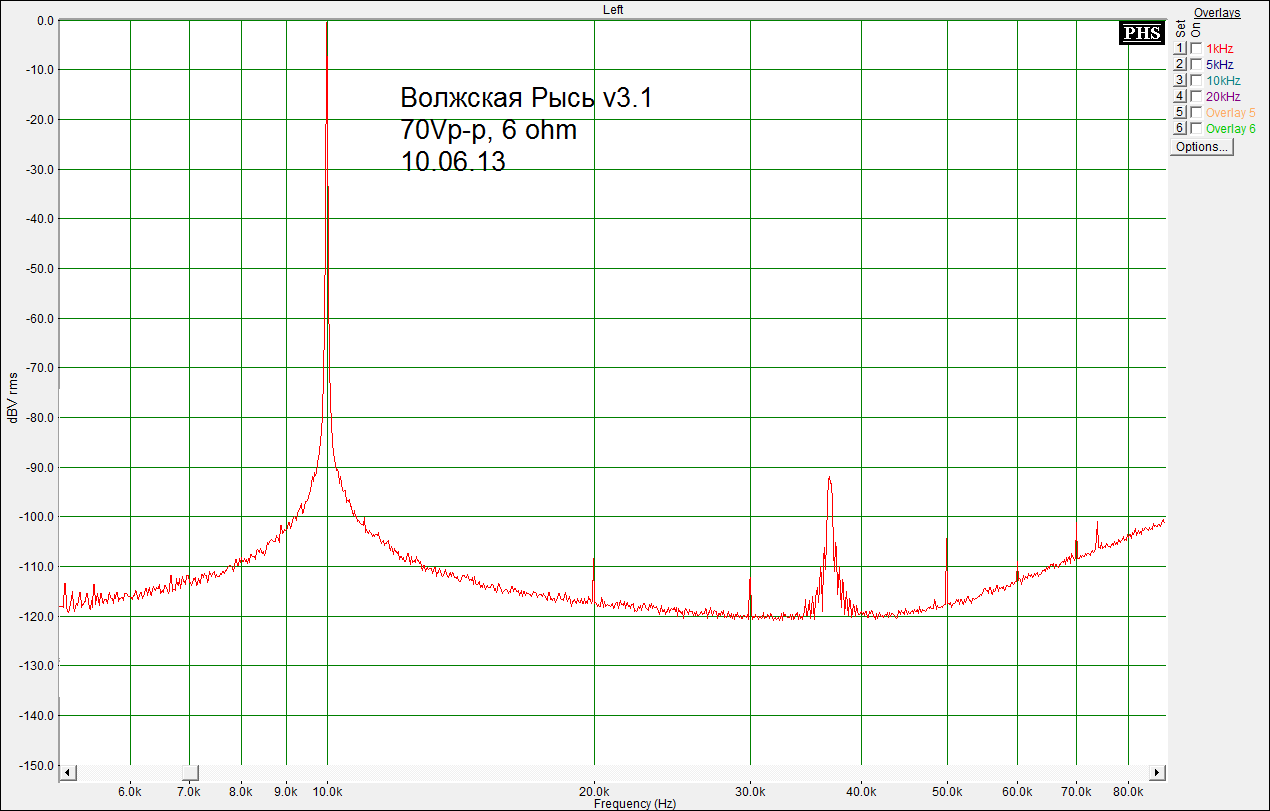Check the Overlay 5 checkbox
This screenshot has height=811, width=1270.
click(1196, 112)
